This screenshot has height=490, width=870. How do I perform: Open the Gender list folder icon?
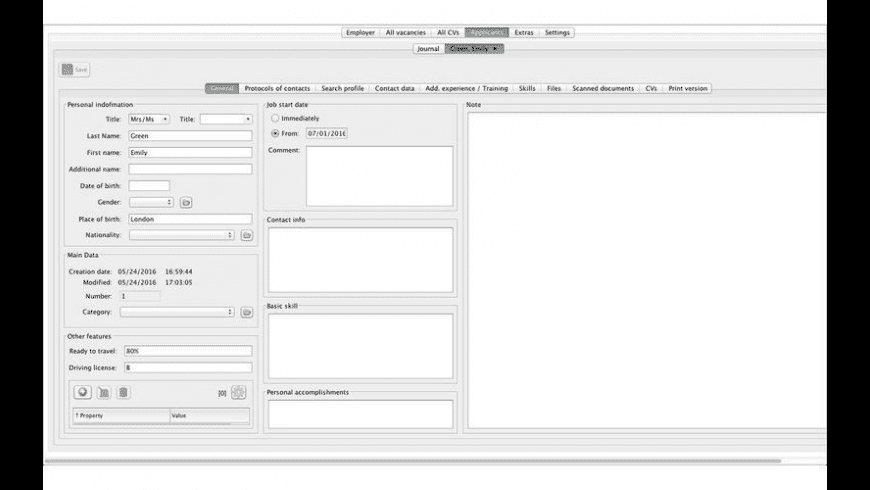coord(186,203)
